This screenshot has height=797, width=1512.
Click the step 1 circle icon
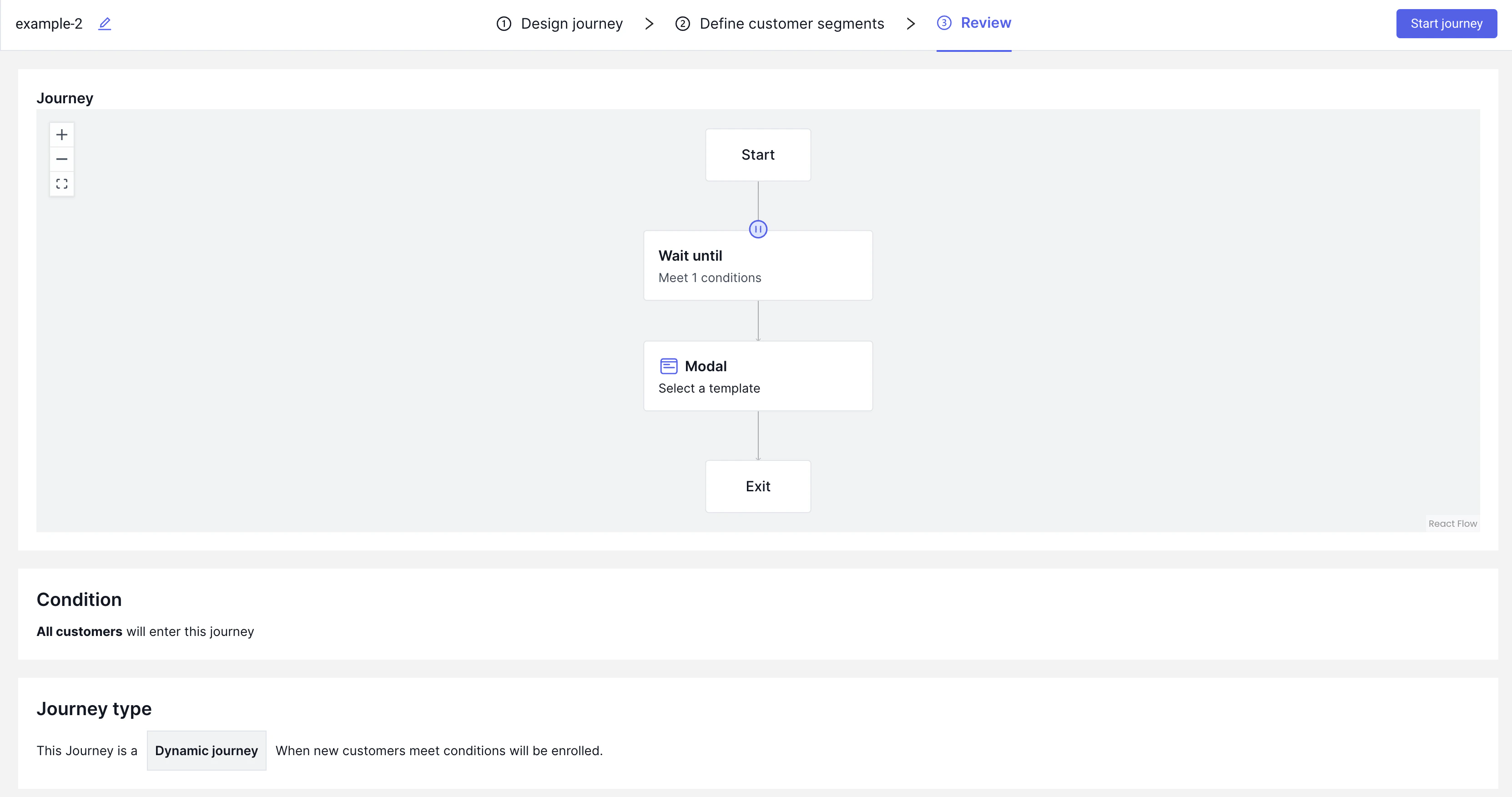504,24
